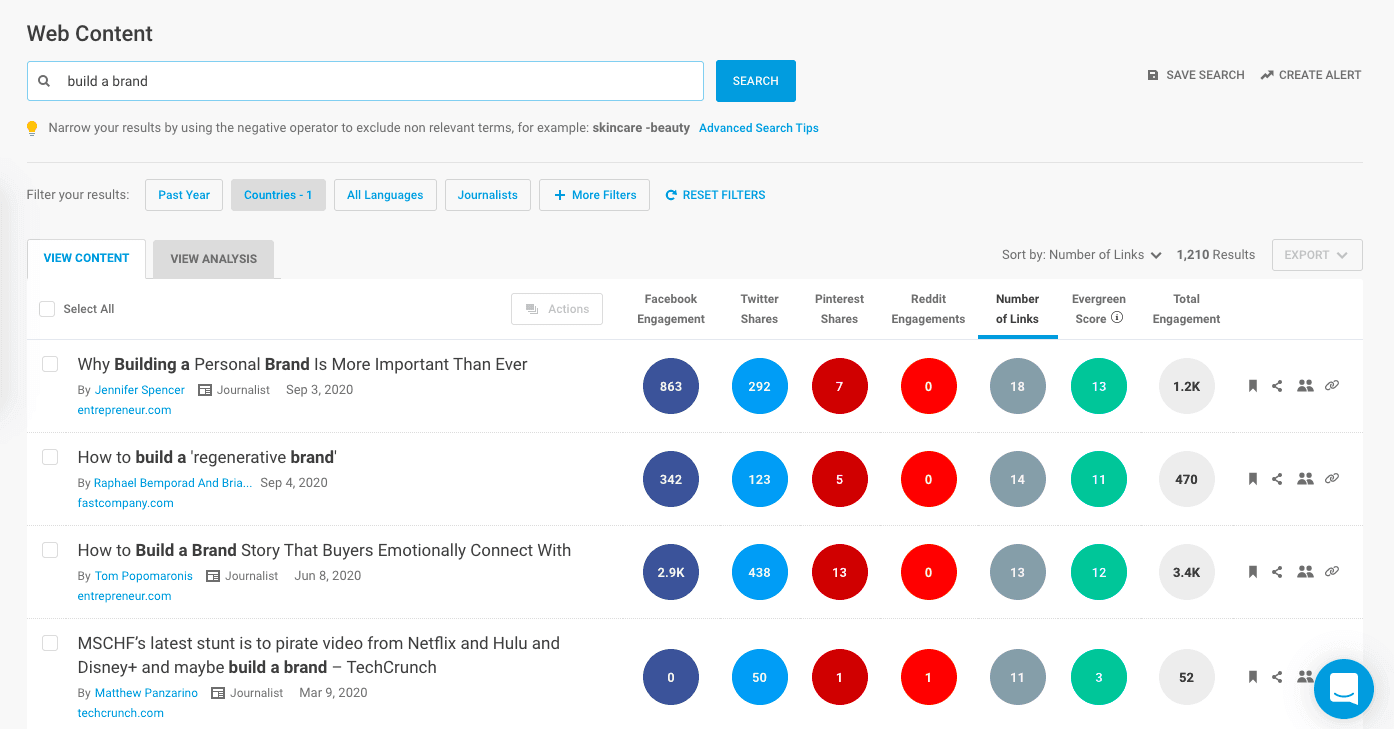Open author Tom Popomaronis link

[143, 576]
